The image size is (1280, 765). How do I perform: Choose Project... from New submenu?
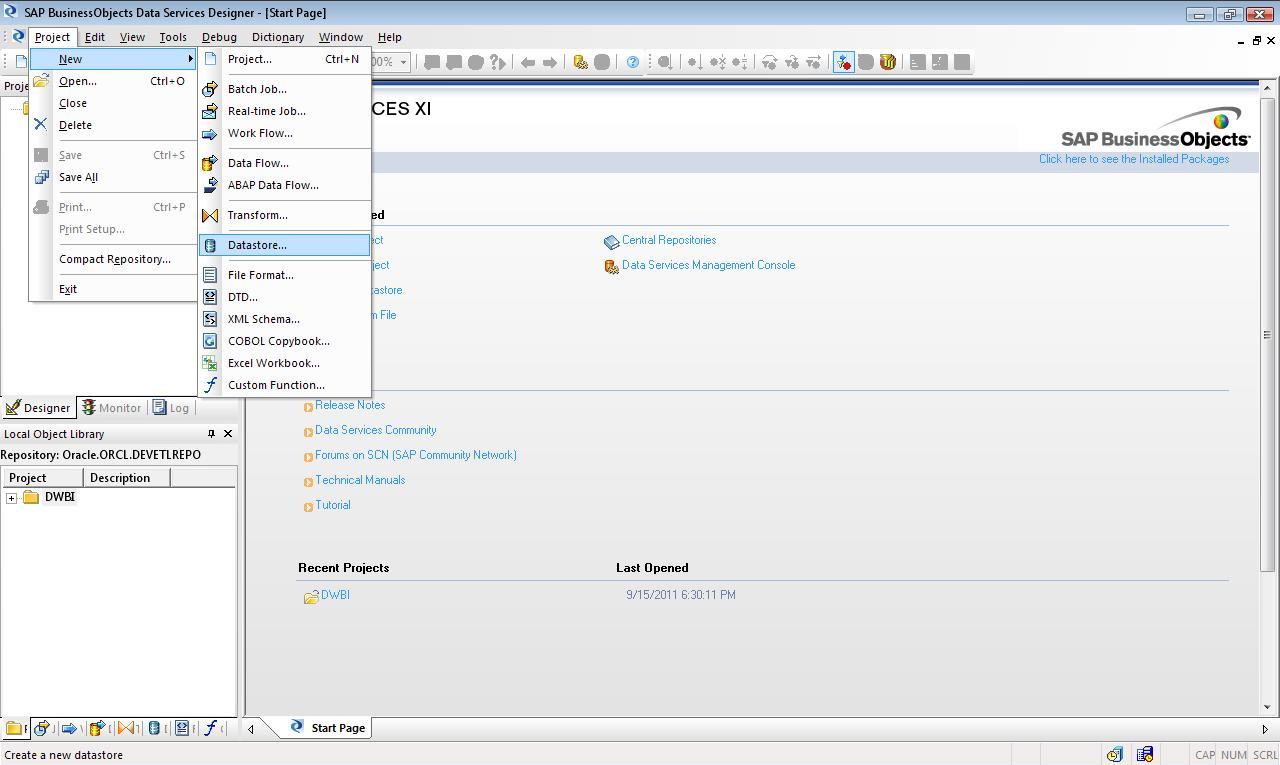[285, 59]
